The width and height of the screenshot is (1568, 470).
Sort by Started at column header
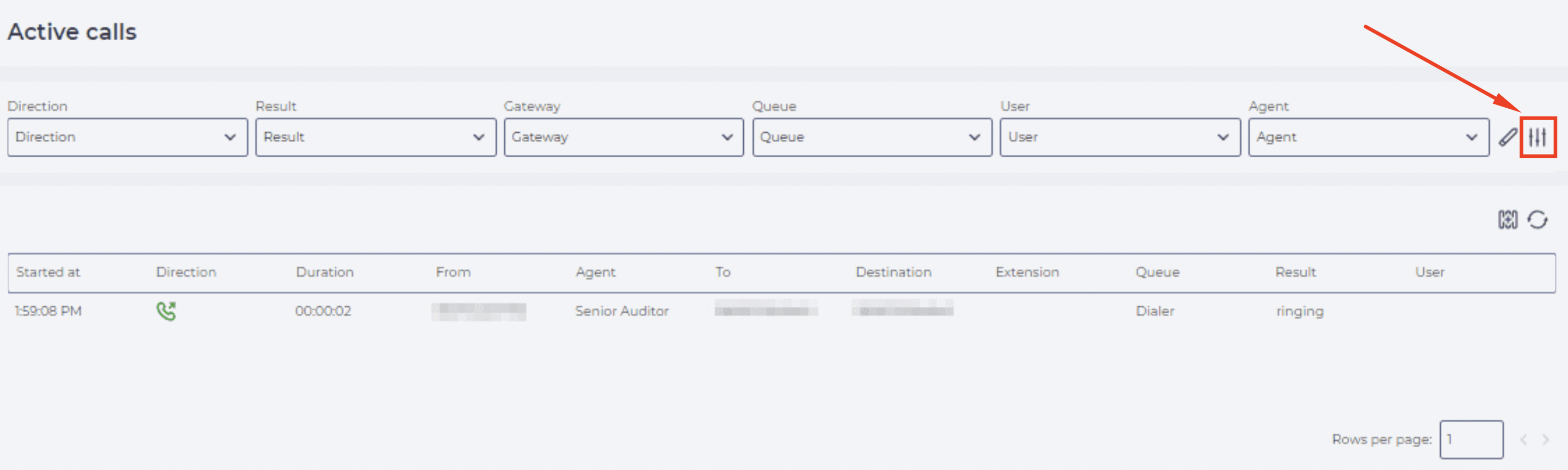(x=48, y=272)
